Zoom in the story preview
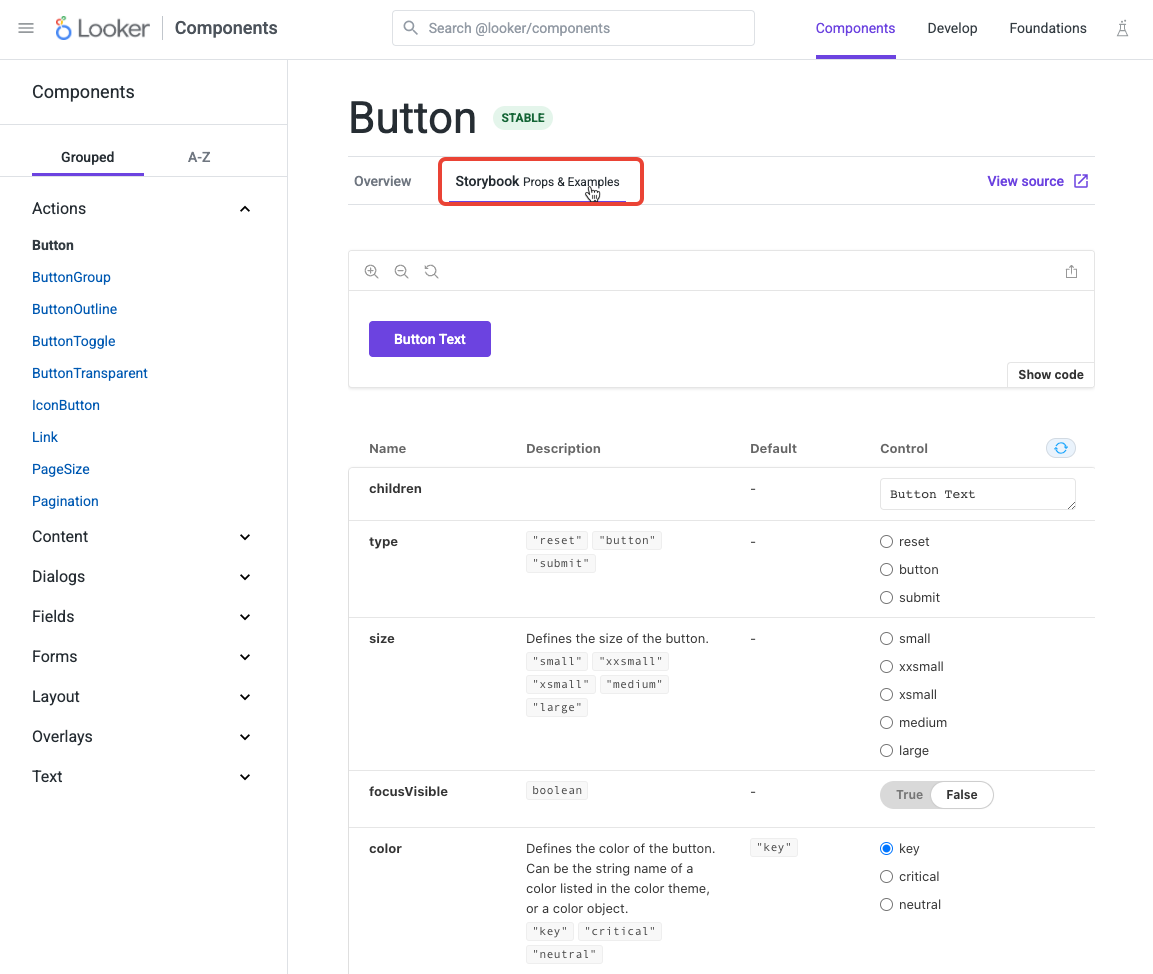Screen dimensions: 1153x974 coord(372,271)
